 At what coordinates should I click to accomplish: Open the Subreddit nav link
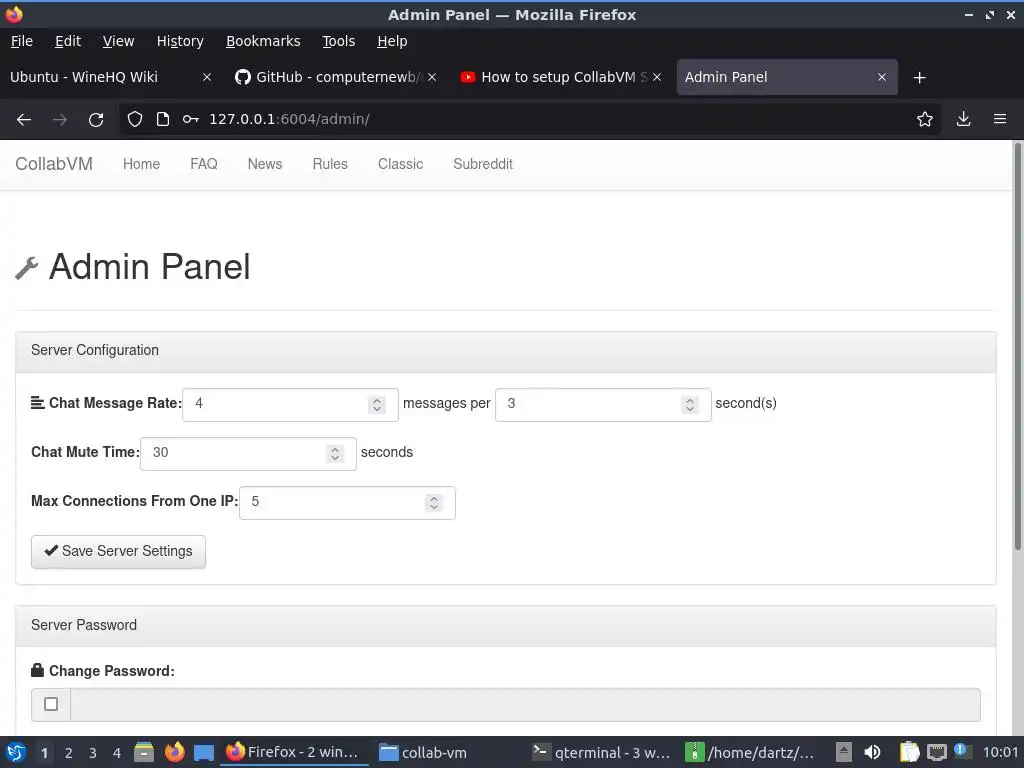tap(483, 164)
